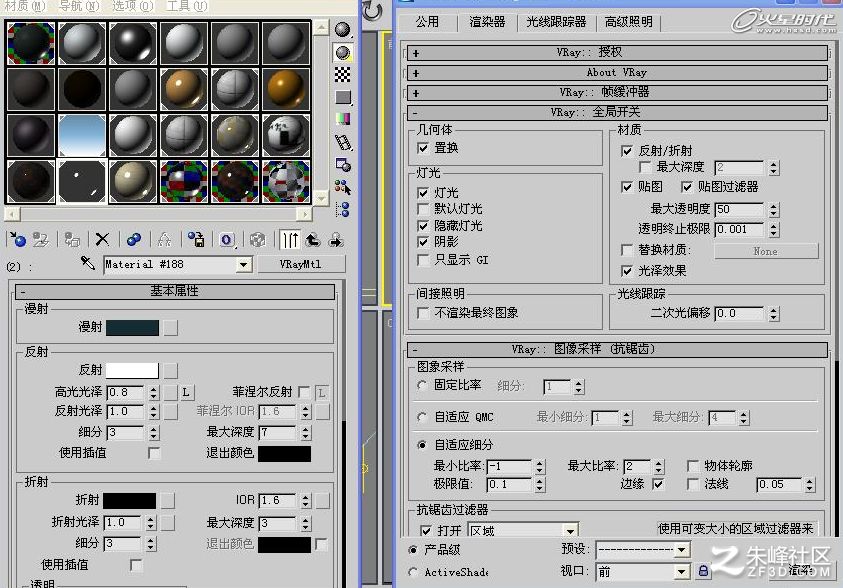This screenshot has height=588, width=843.
Task: Click the Show Map in Viewport cube icon
Action: click(258, 240)
